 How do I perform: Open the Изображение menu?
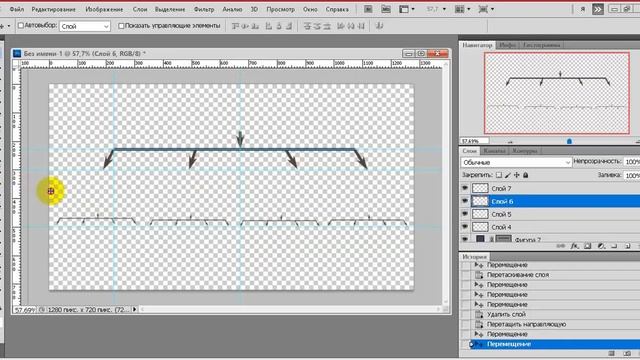(104, 9)
